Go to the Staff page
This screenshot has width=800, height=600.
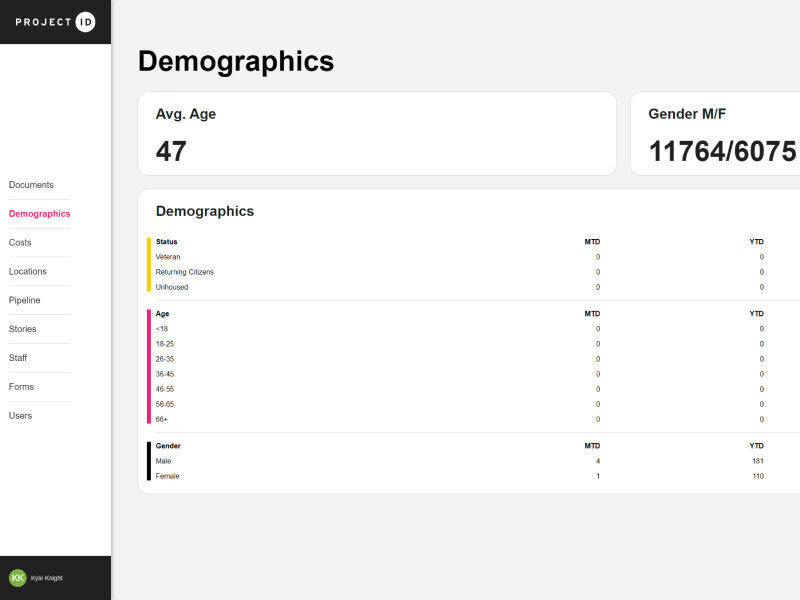tap(18, 358)
